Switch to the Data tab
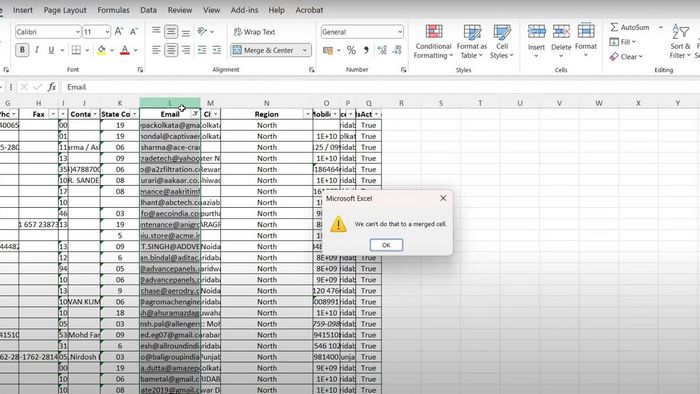The height and width of the screenshot is (394, 700). [148, 10]
